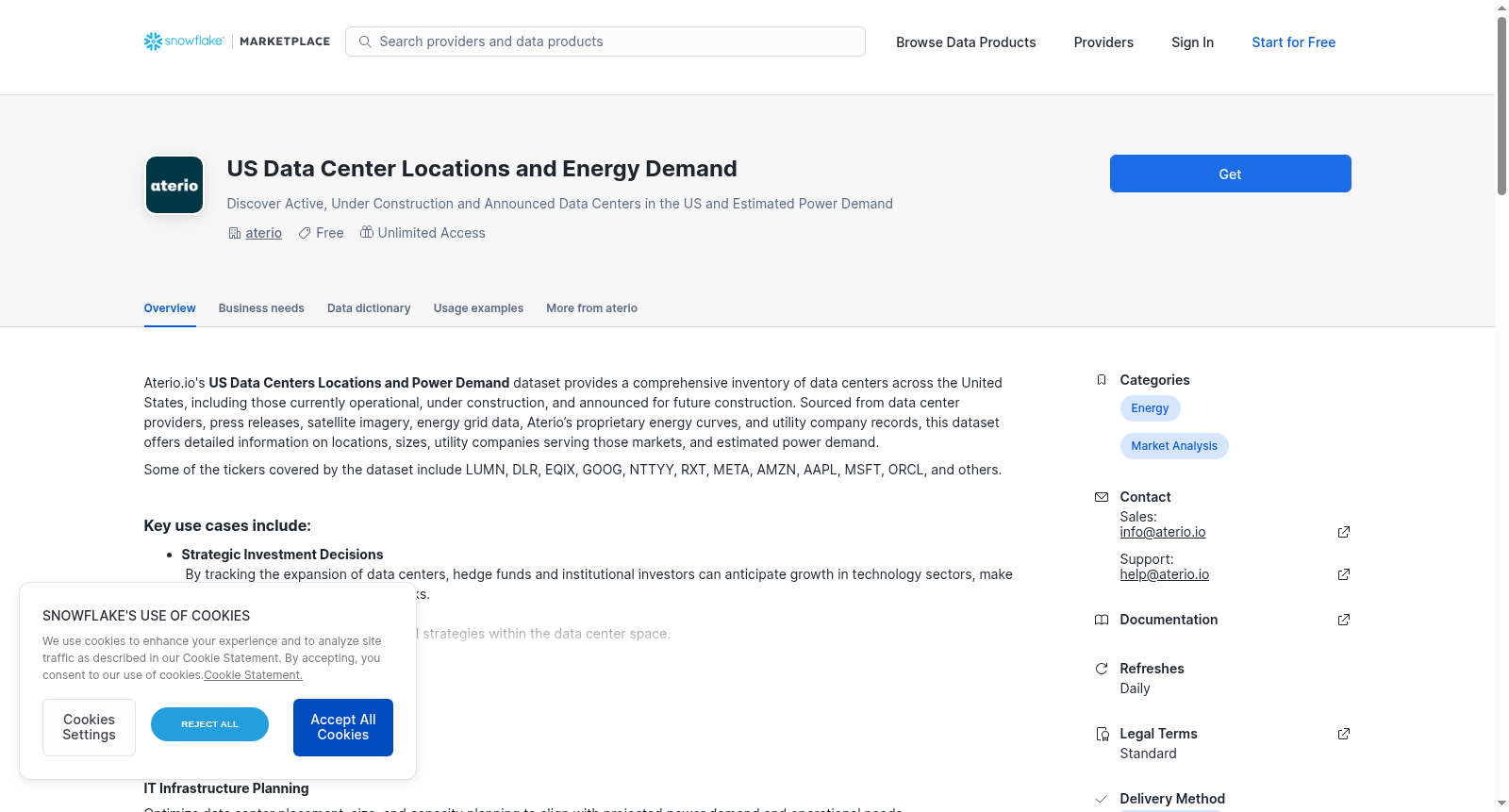Focus the search providers and data products field
This screenshot has height=812, width=1509.
click(x=605, y=41)
